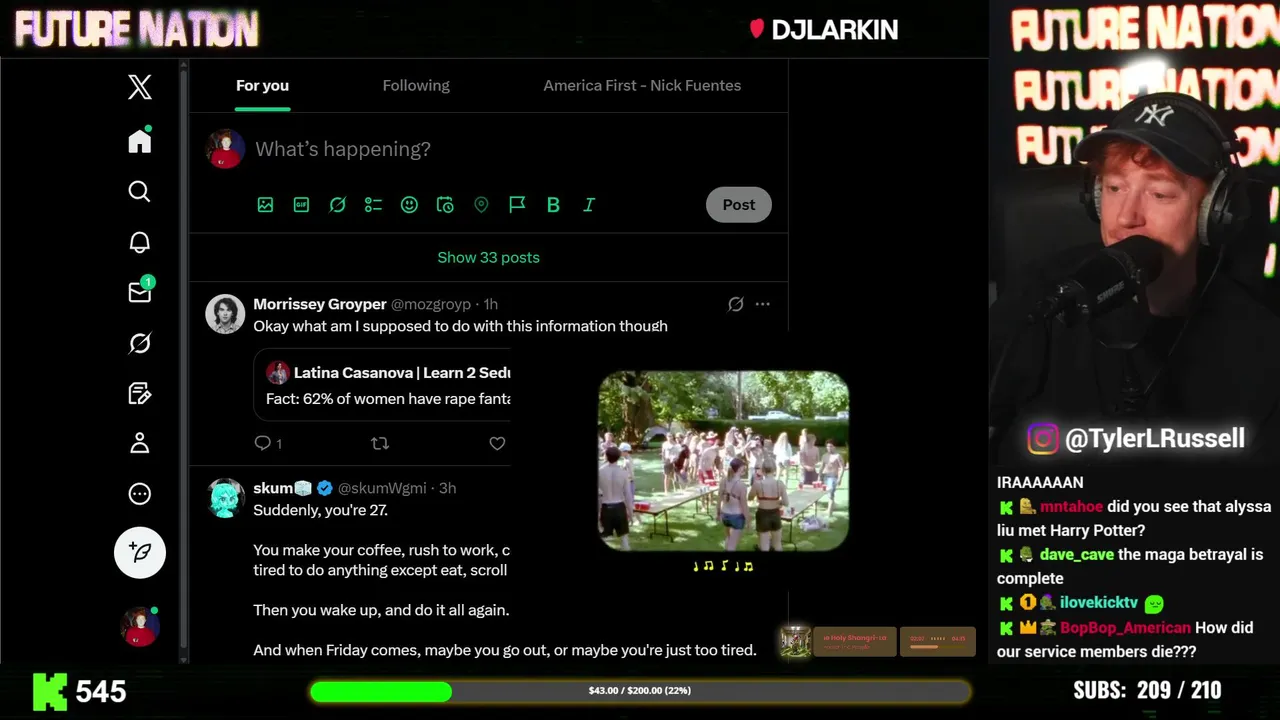Viewport: 1280px width, 720px height.
Task: Toggle italic text formatting
Action: pos(589,204)
